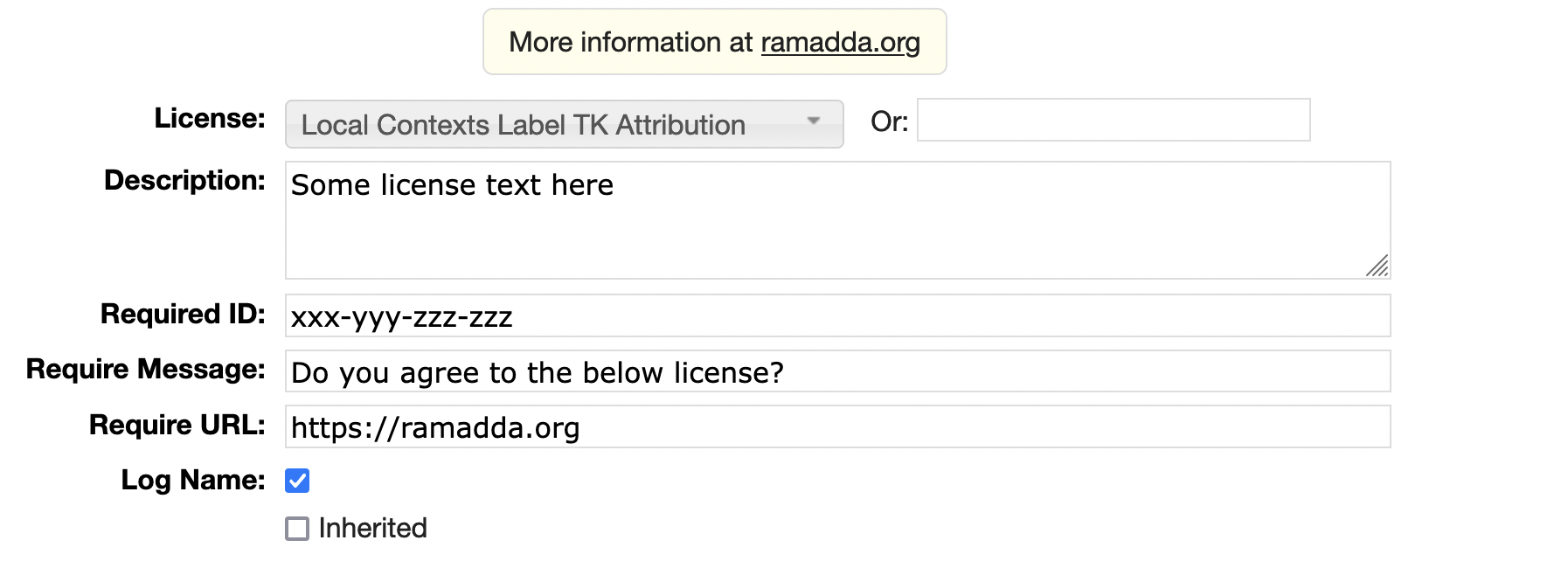Grab the Description textarea resize handle

pos(1377,266)
